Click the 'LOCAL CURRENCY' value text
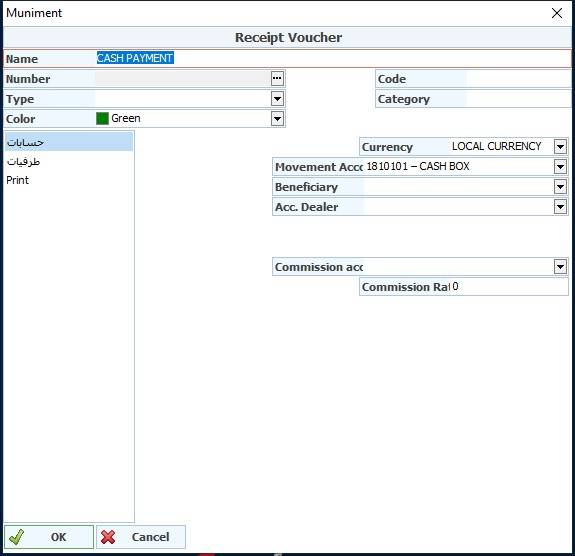Image resolution: width=575 pixels, height=556 pixels. (x=497, y=146)
